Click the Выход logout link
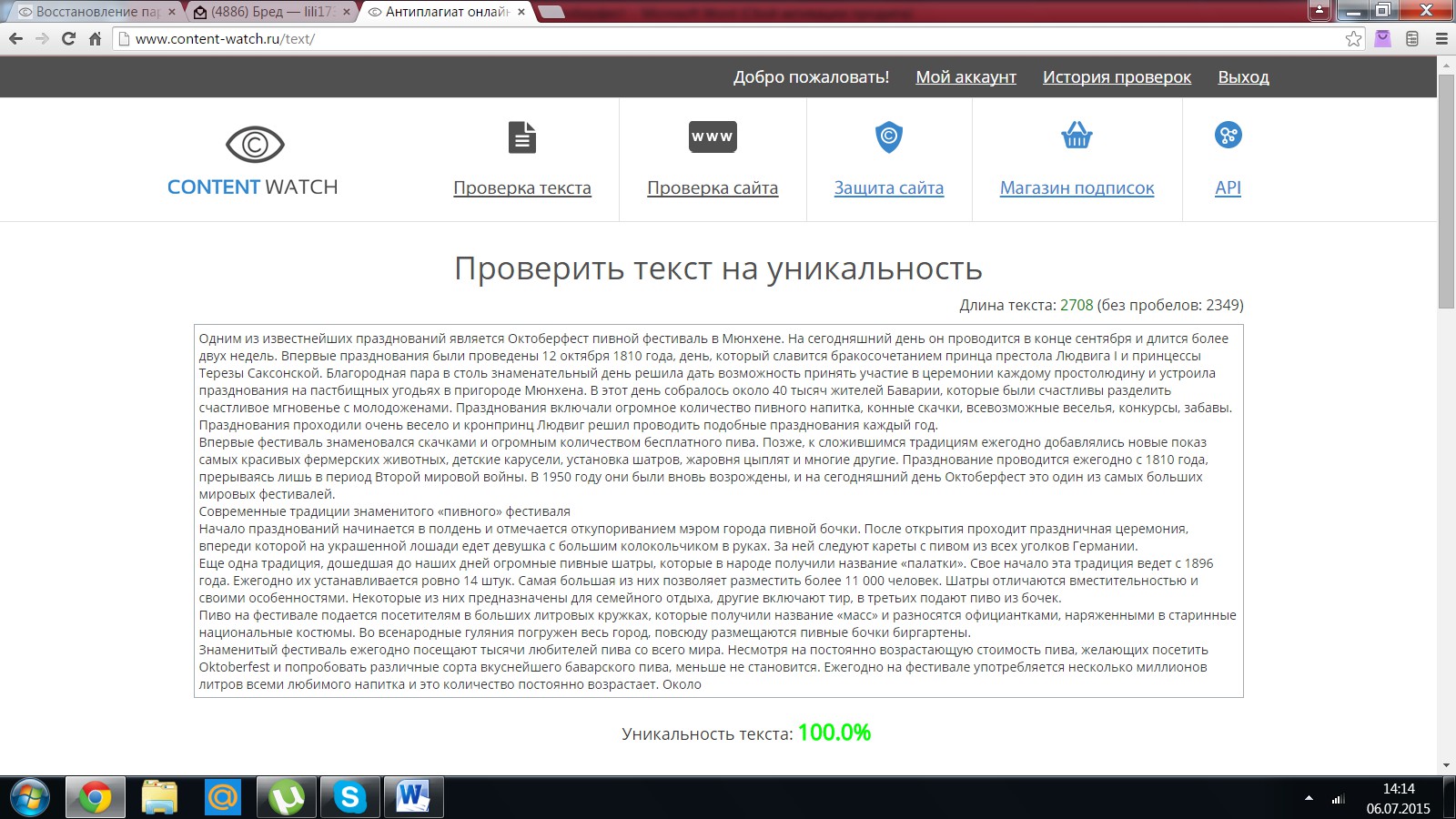This screenshot has height=819, width=1456. pyautogui.click(x=1243, y=77)
